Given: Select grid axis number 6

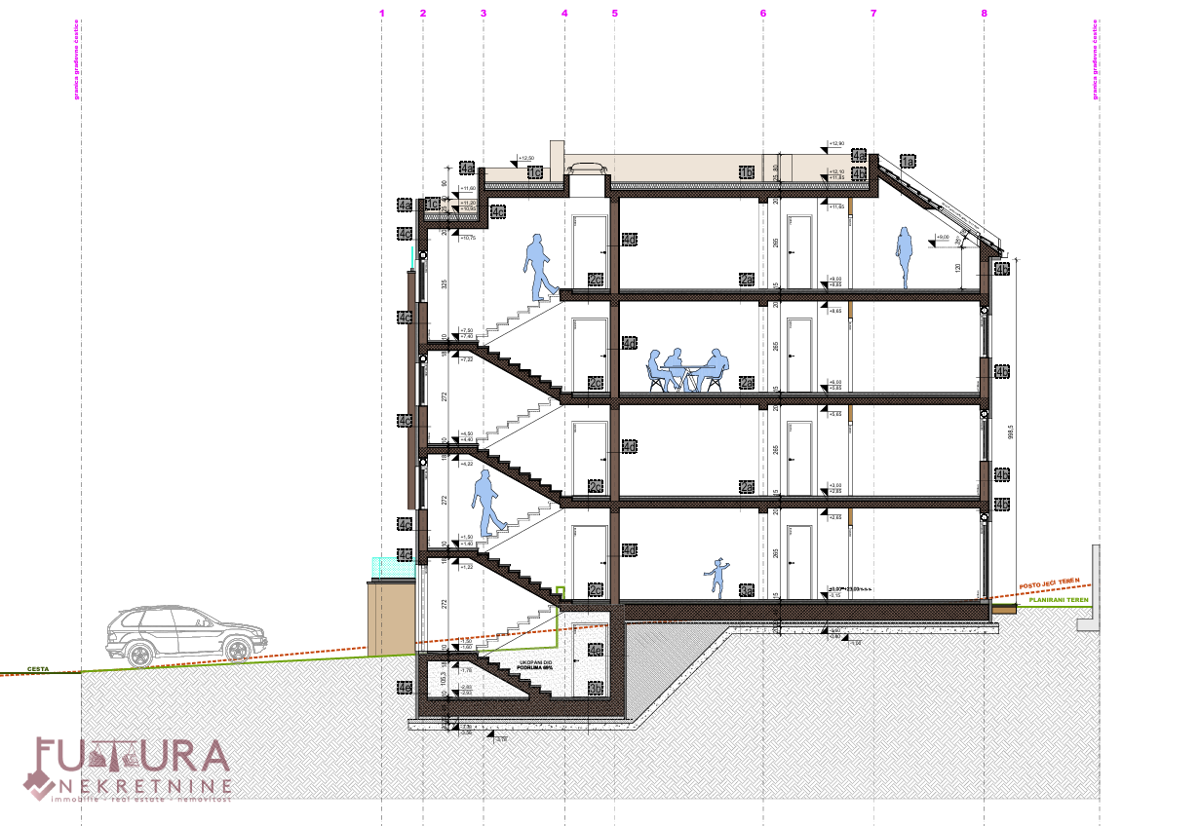Looking at the screenshot, I should tap(763, 13).
